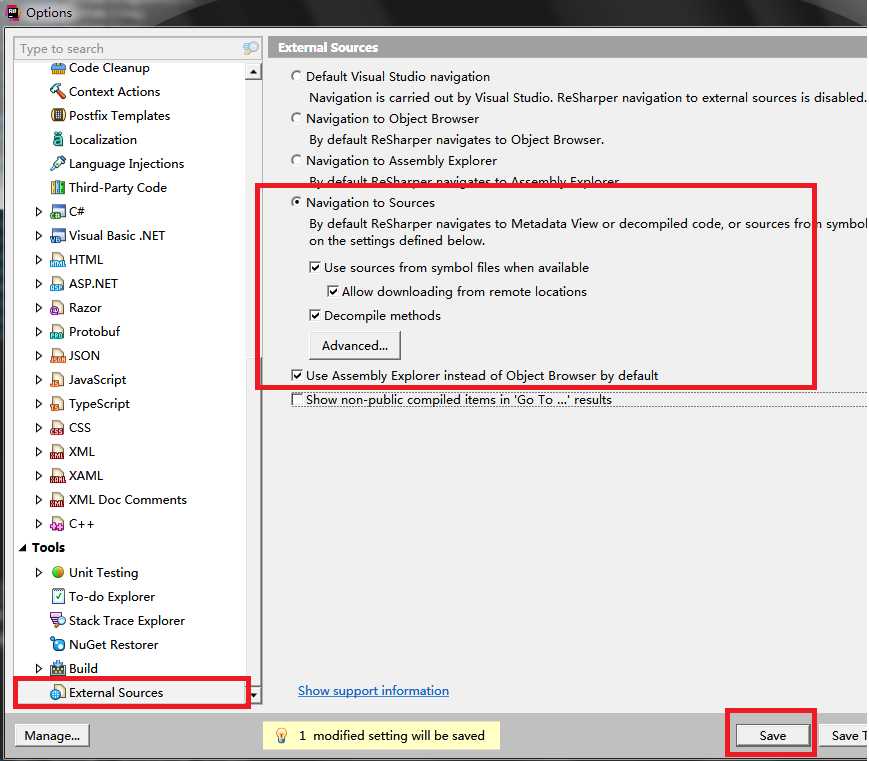Click the Protobuf icon

coord(58,331)
